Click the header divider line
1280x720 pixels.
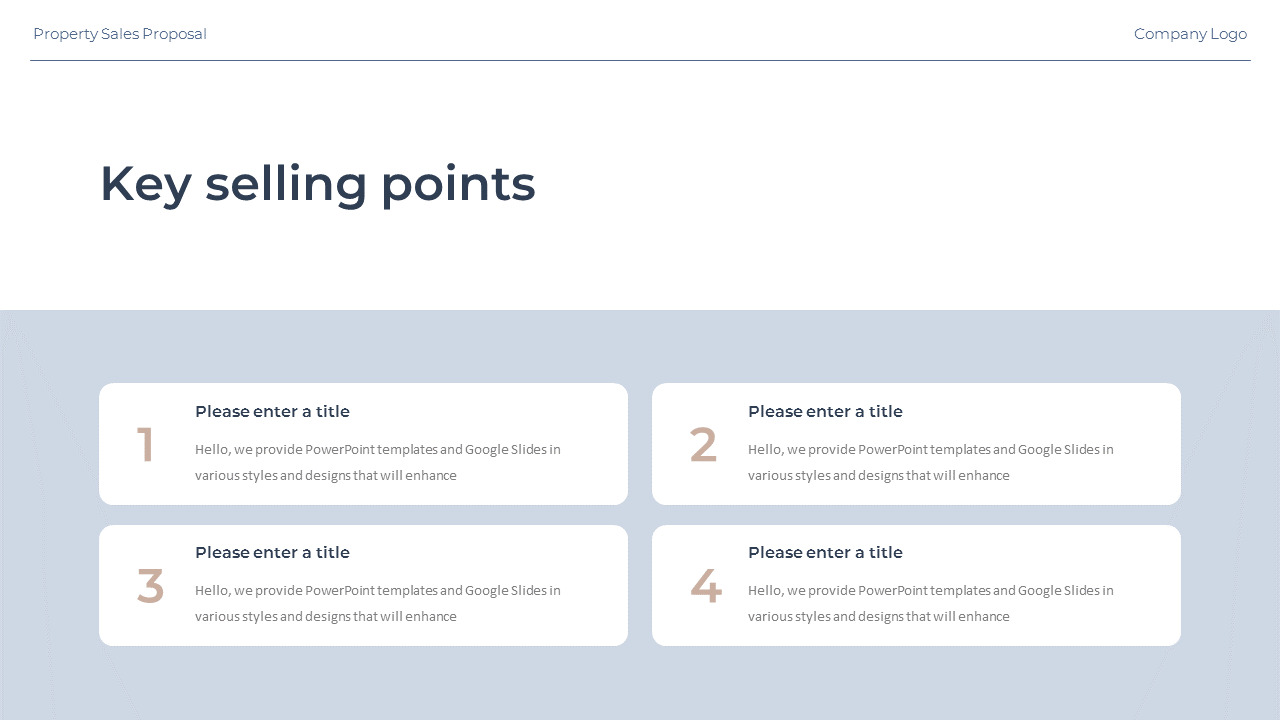tap(640, 60)
